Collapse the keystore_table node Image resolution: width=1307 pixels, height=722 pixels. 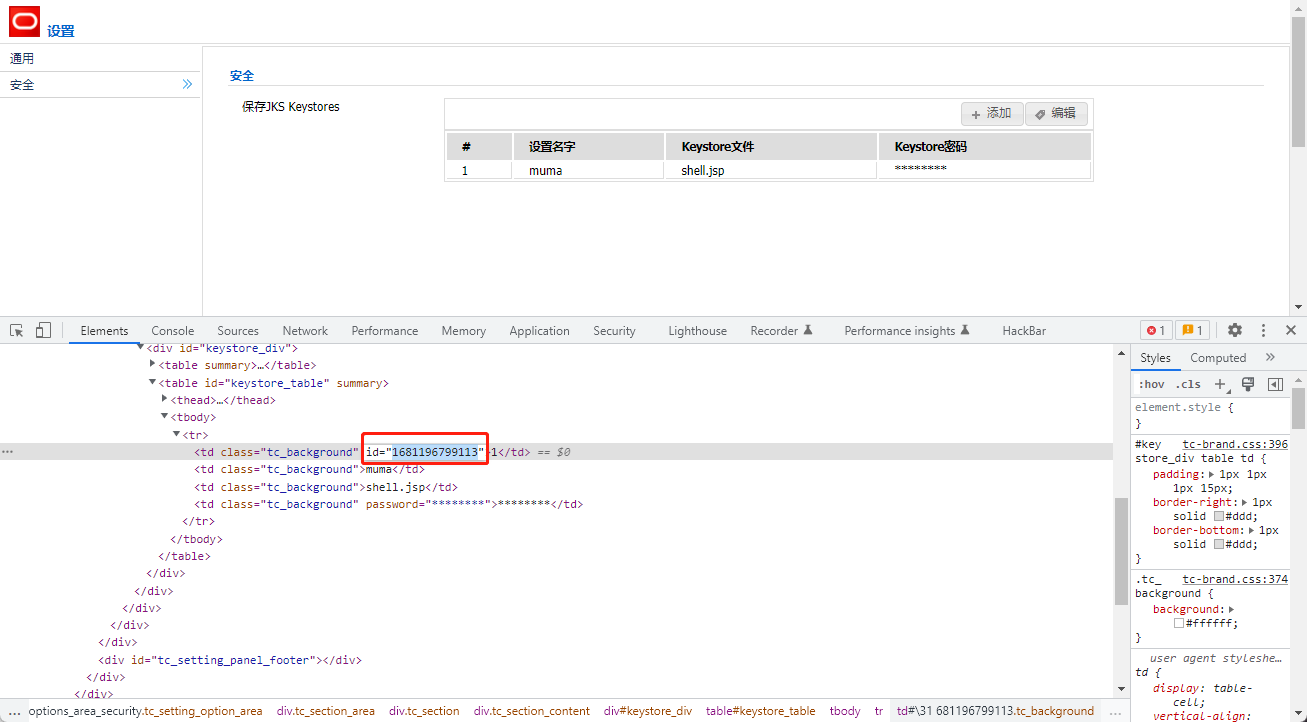click(x=153, y=383)
